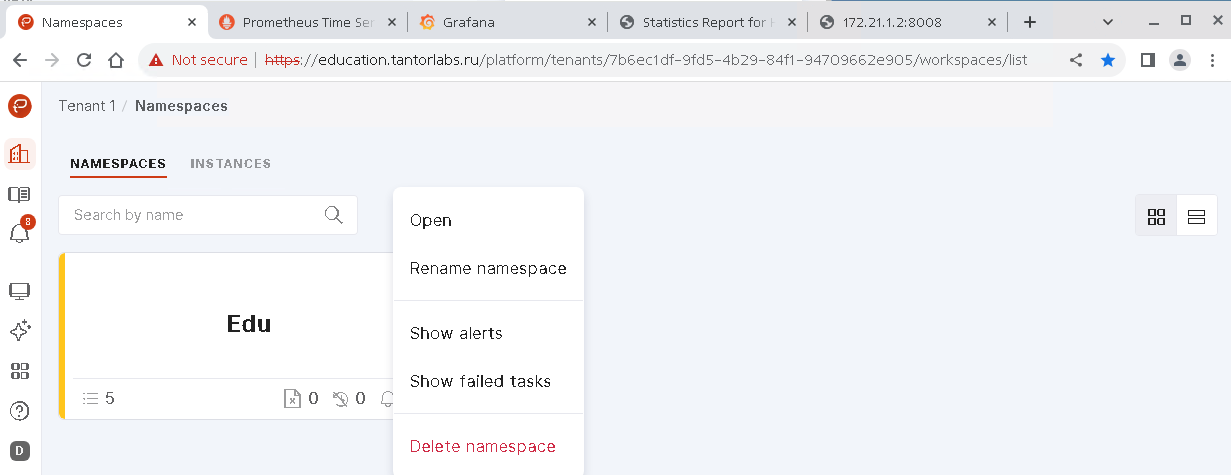The width and height of the screenshot is (1231, 475).
Task: Expand the Chrome tab search chevron
Action: [x=1108, y=21]
